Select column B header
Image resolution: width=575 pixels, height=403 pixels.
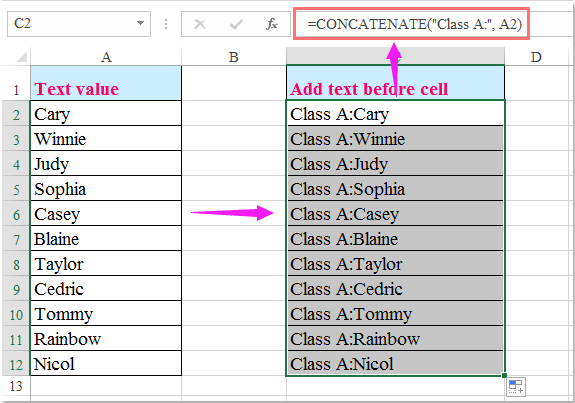tap(234, 57)
